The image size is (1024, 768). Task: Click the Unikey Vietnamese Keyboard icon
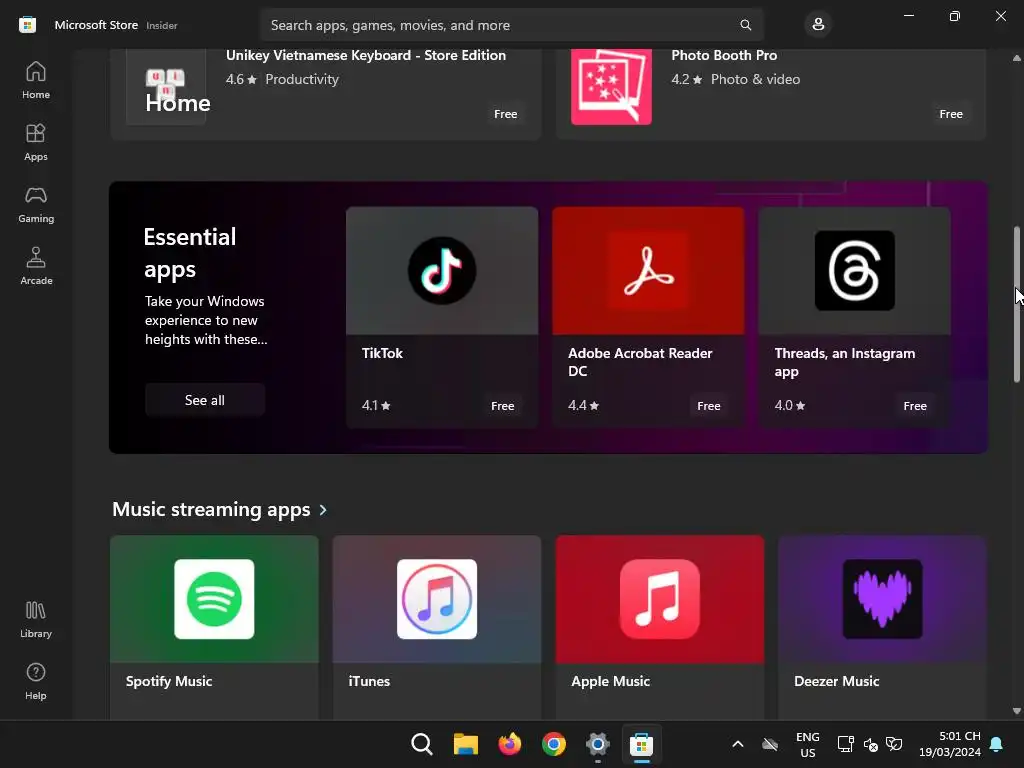(166, 86)
